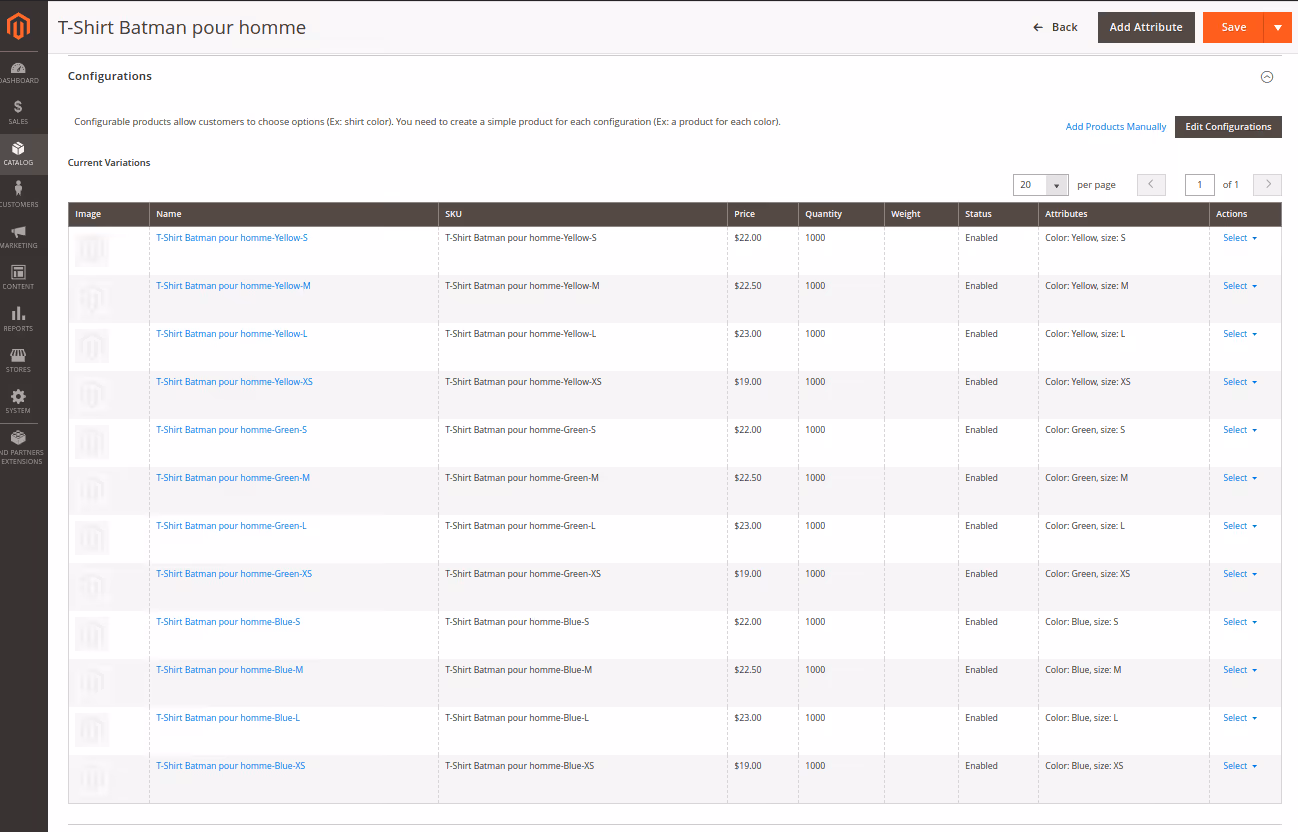Open Select actions for Green-XS variation

tap(1240, 574)
